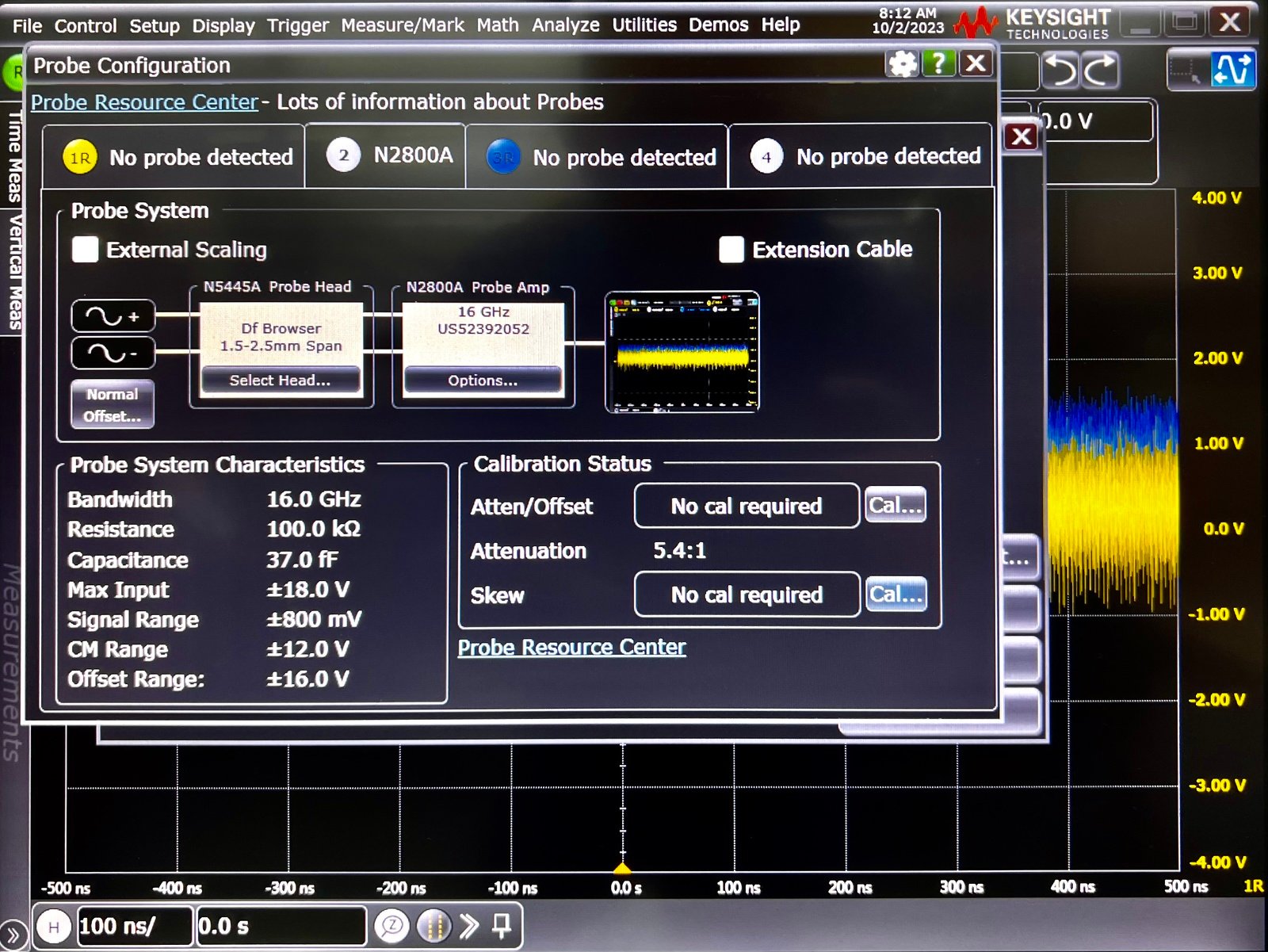
Task: Click the horizontal zoom Z icon
Action: [392, 925]
